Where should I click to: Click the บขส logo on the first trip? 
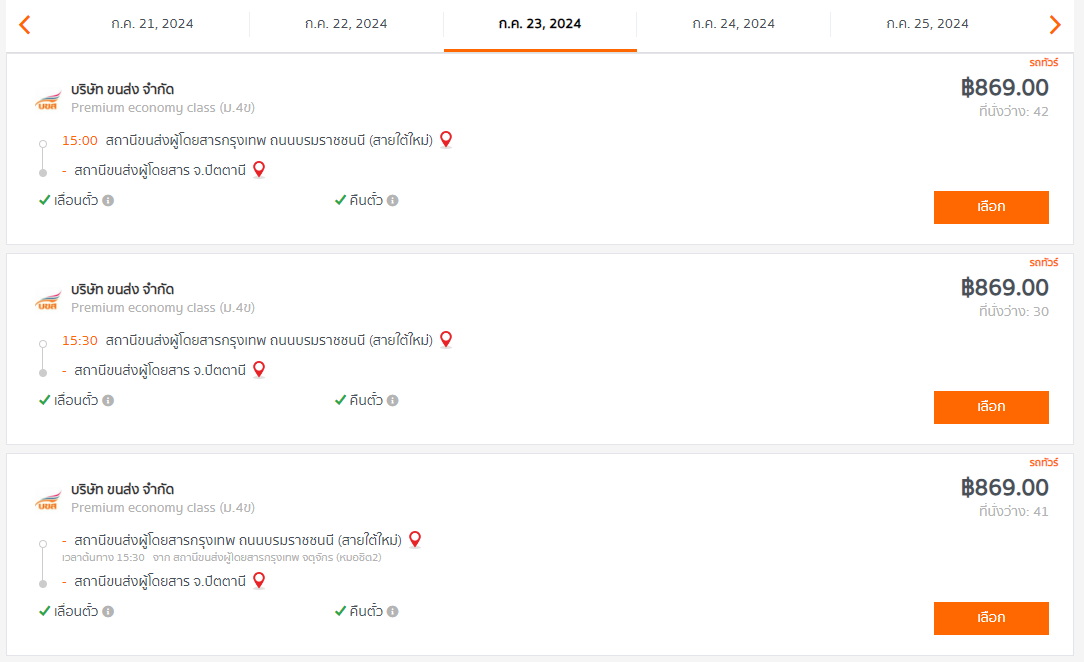click(x=48, y=101)
